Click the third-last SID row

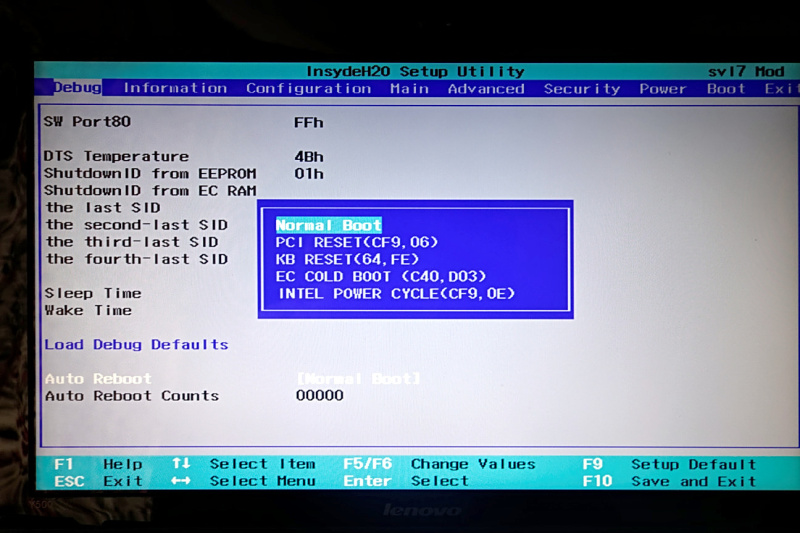132,242
